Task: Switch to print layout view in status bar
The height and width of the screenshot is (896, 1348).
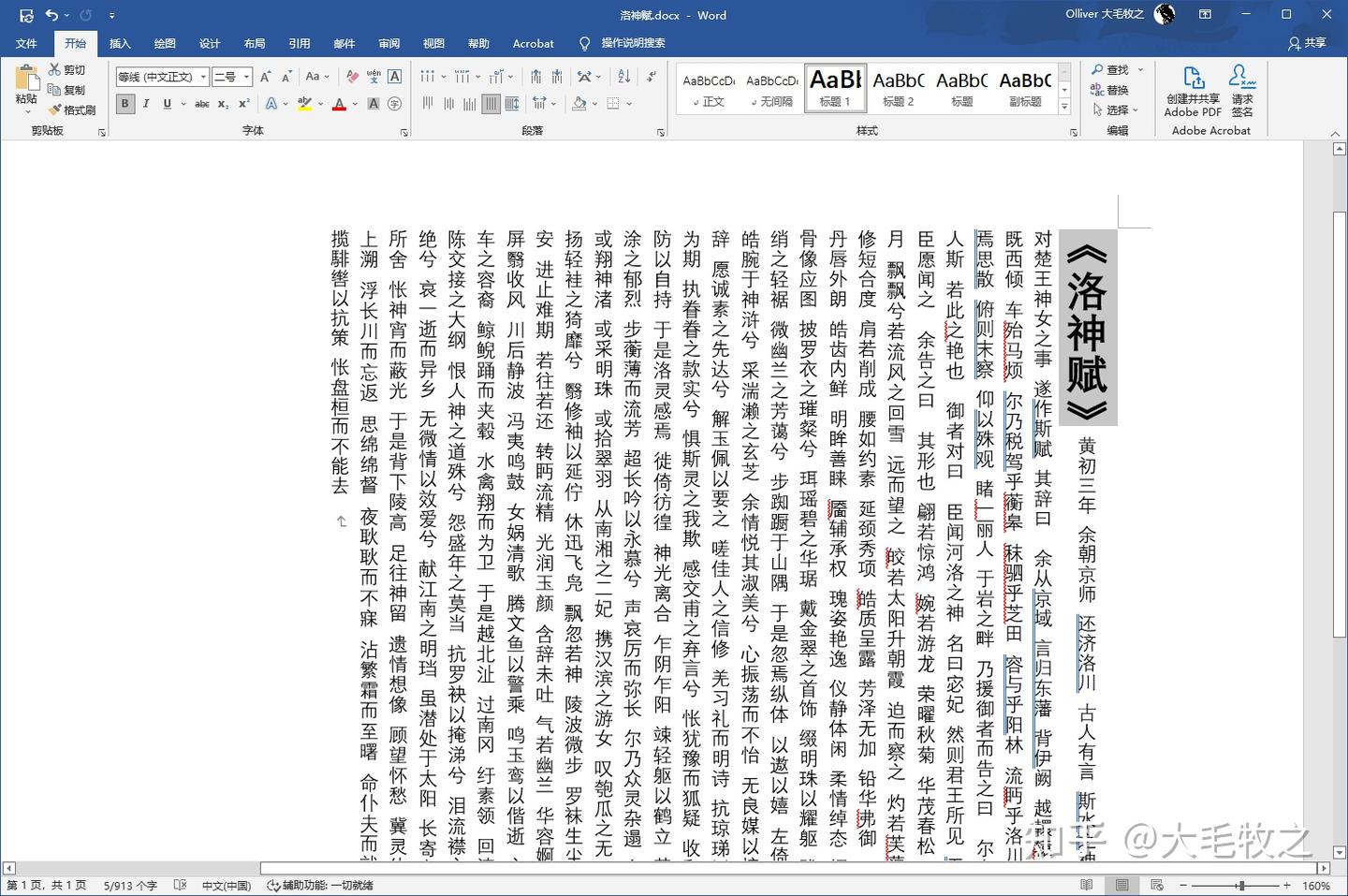Action: click(x=1121, y=885)
